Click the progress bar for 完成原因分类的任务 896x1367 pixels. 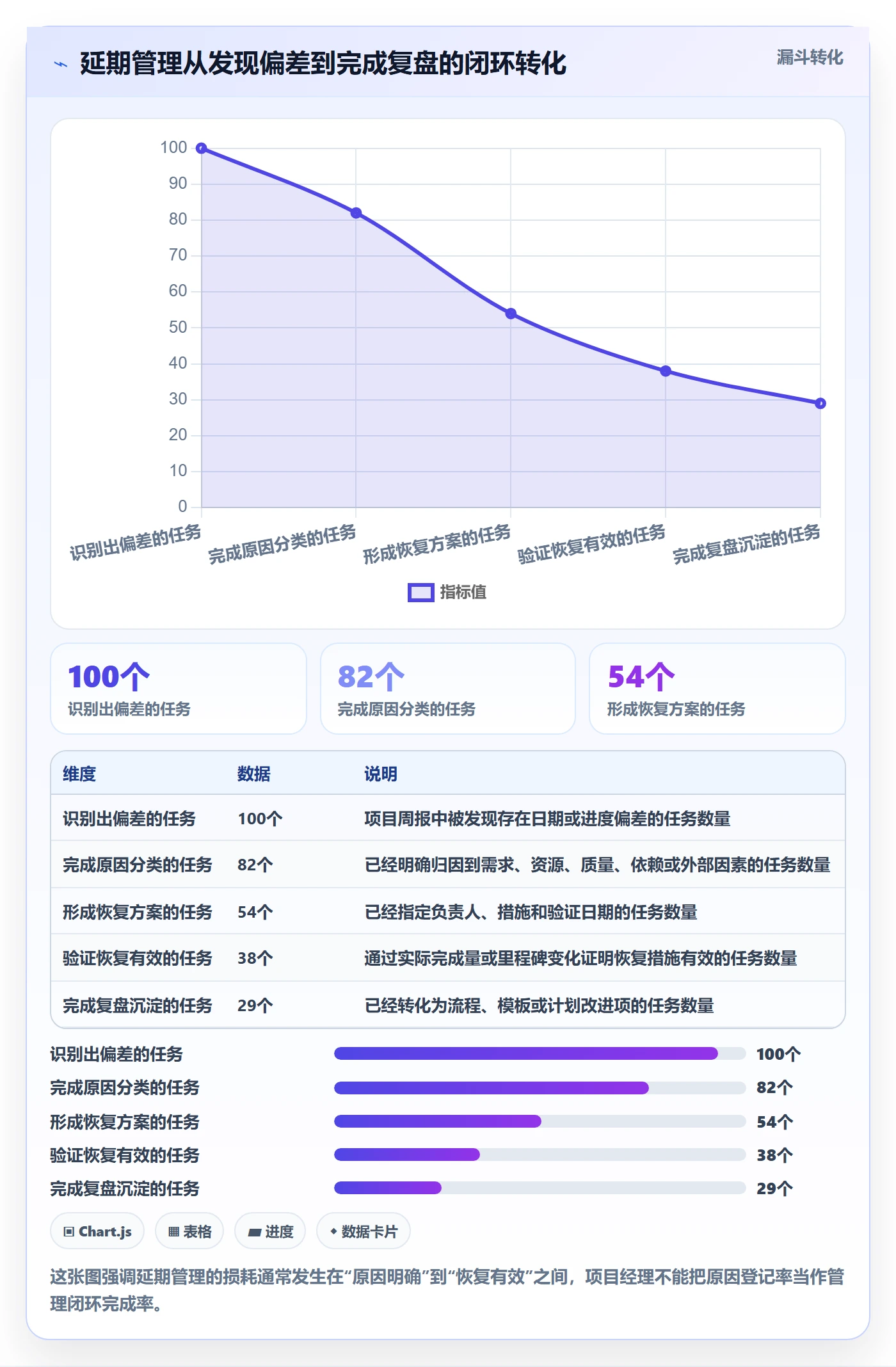click(540, 1087)
